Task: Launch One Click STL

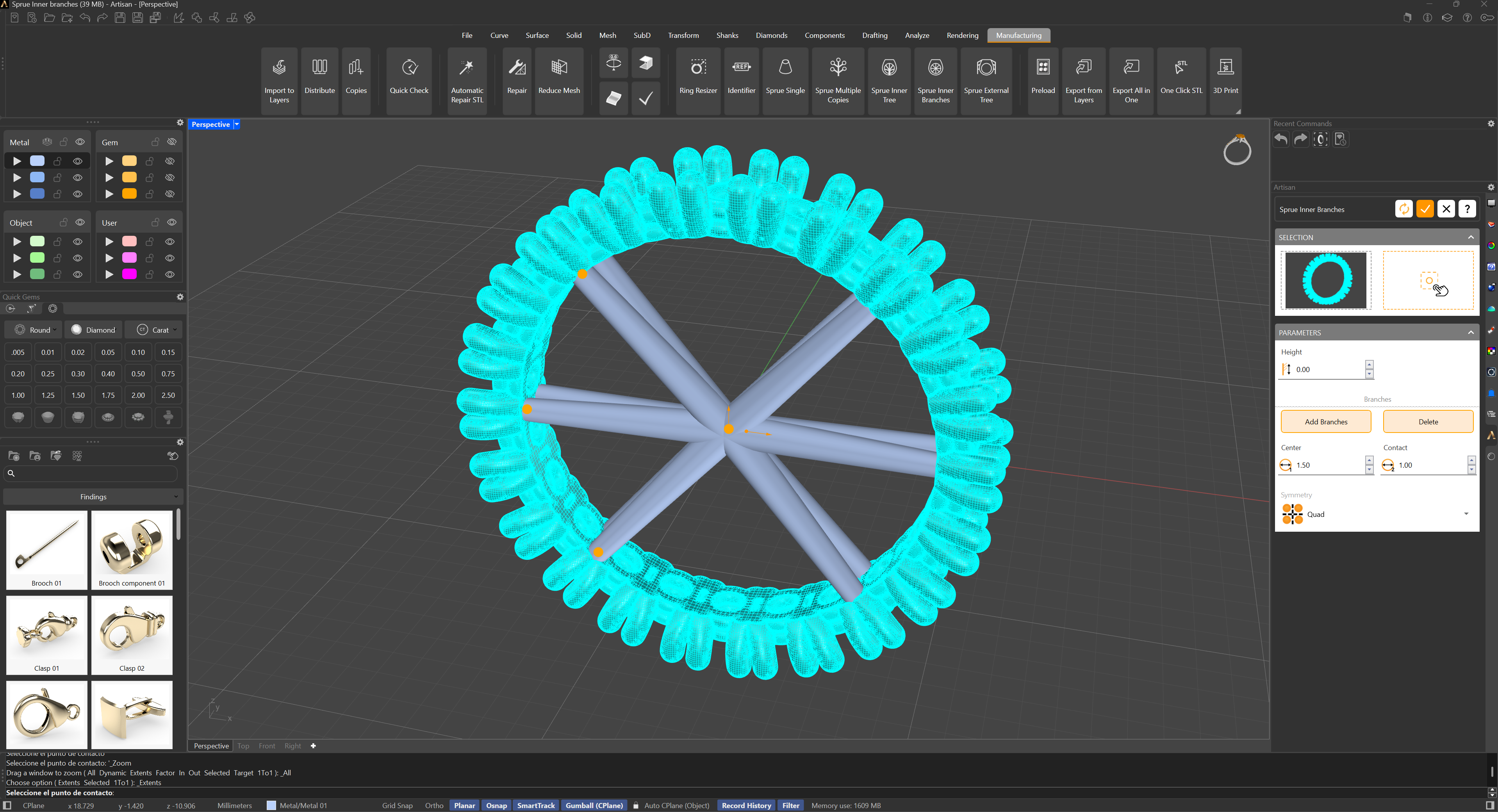Action: click(1181, 81)
